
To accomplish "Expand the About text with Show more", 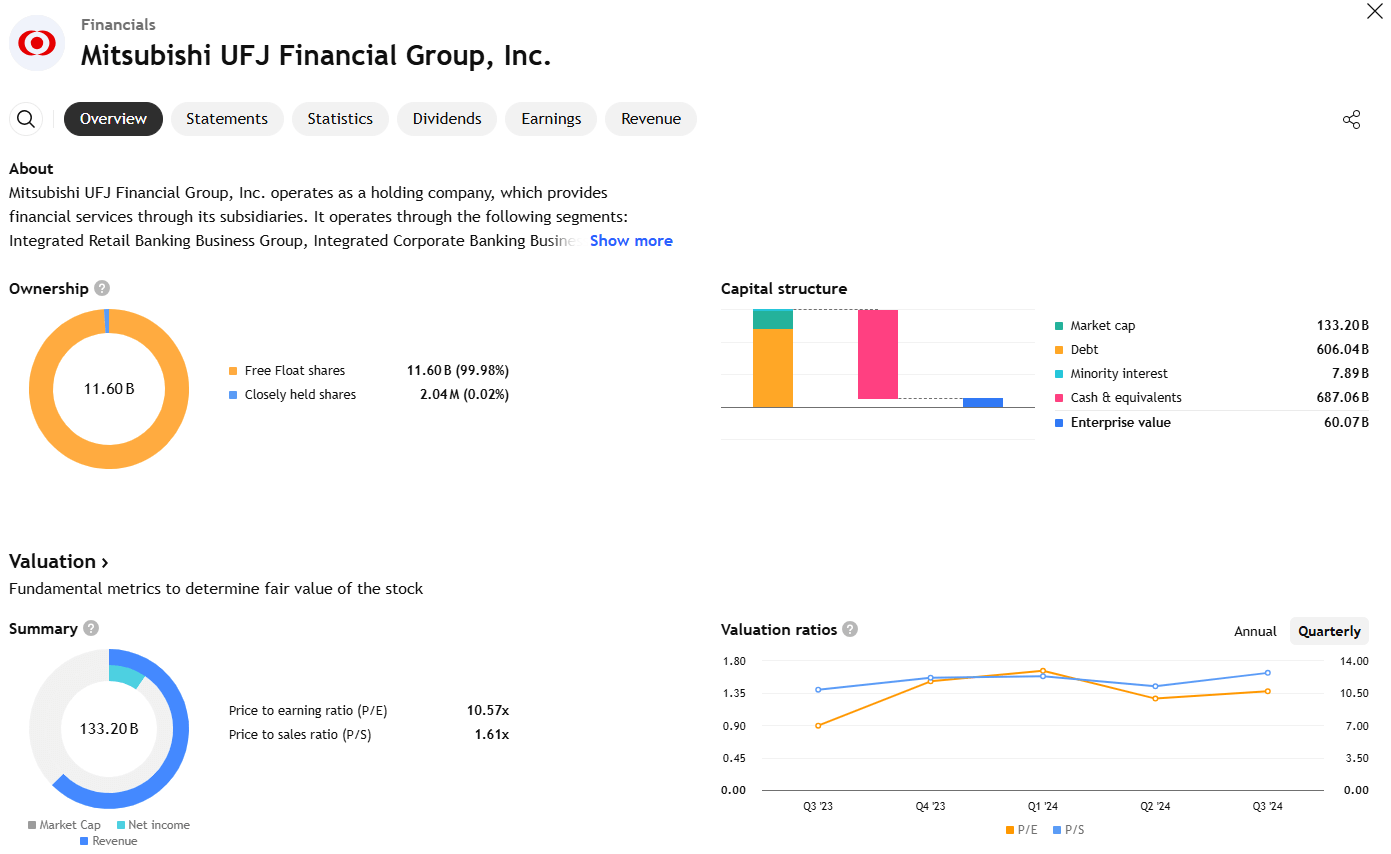I will tap(631, 241).
